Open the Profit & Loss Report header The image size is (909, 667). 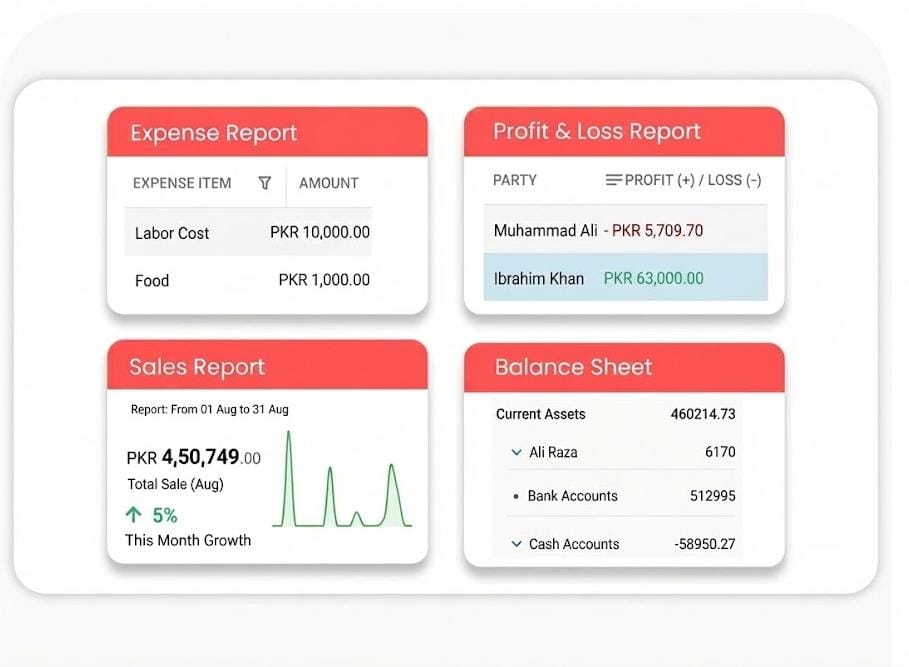[596, 132]
